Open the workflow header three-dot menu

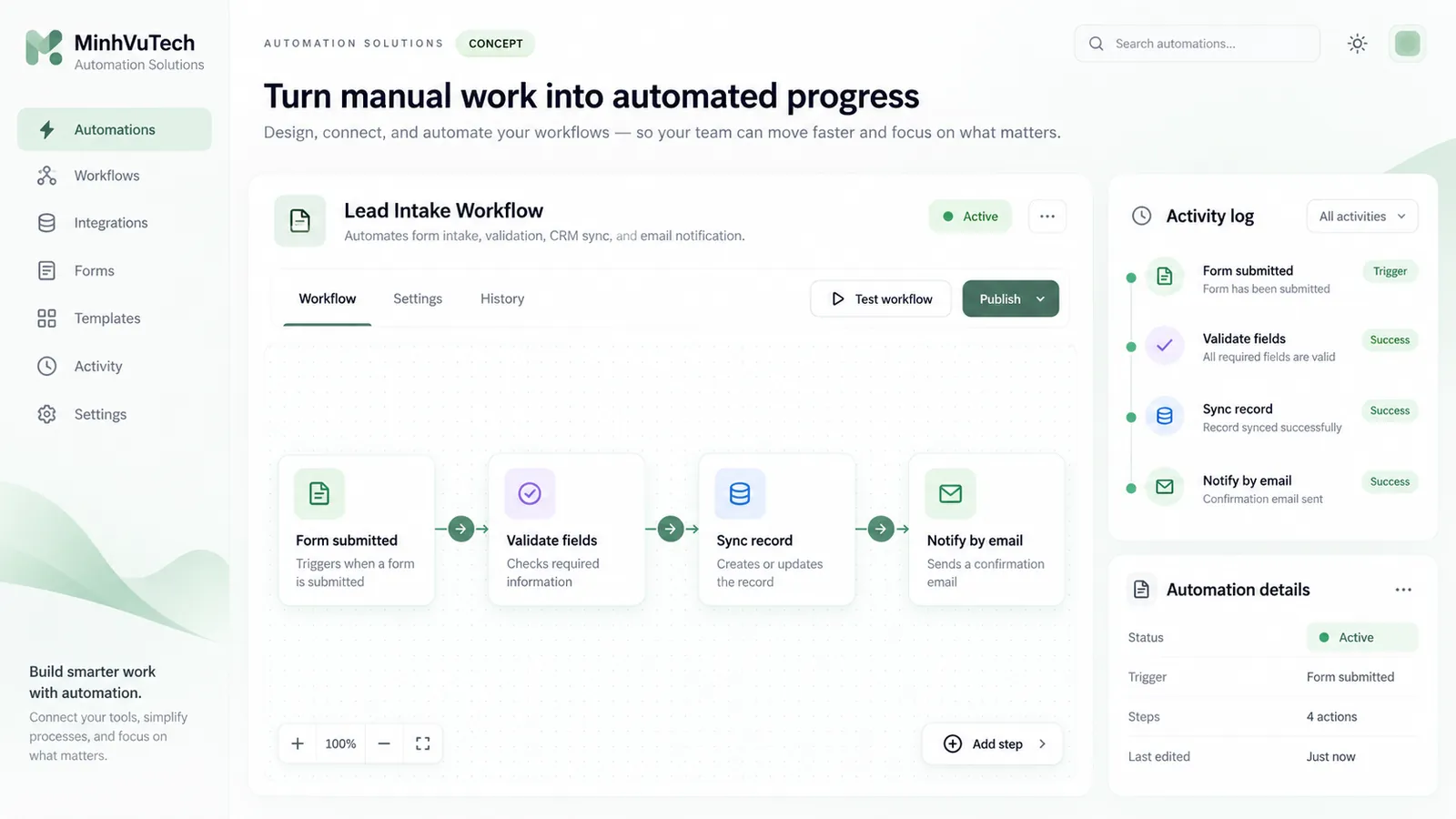[1047, 217]
